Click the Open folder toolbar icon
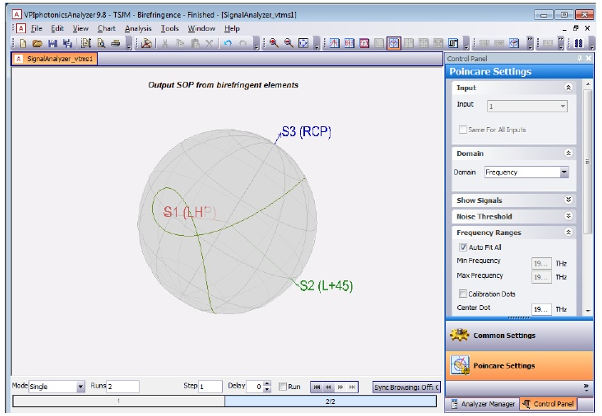The width and height of the screenshot is (602, 416). coord(37,43)
